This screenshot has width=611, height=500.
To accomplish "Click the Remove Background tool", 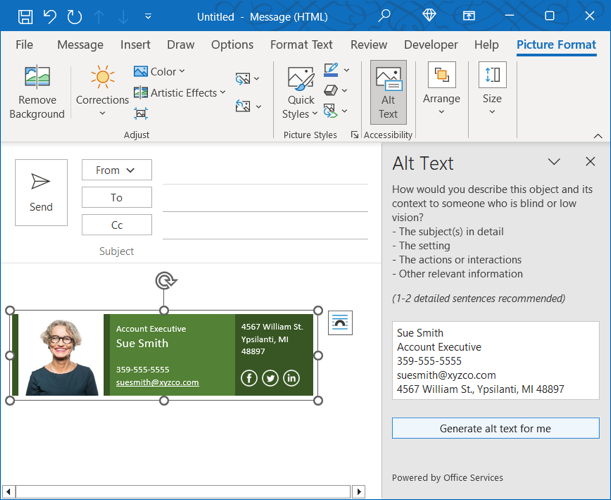I will pyautogui.click(x=37, y=92).
